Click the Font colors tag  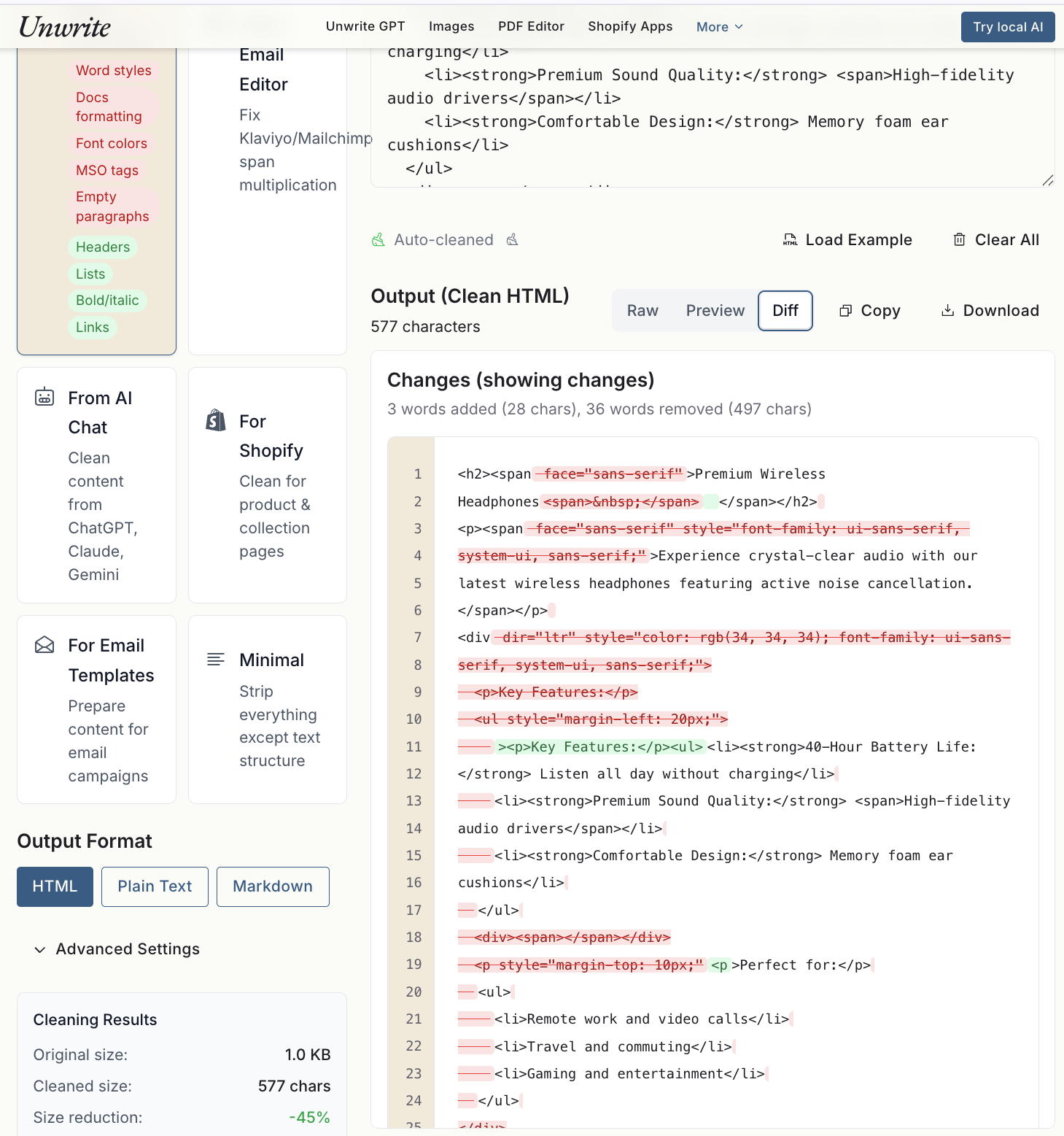click(112, 143)
